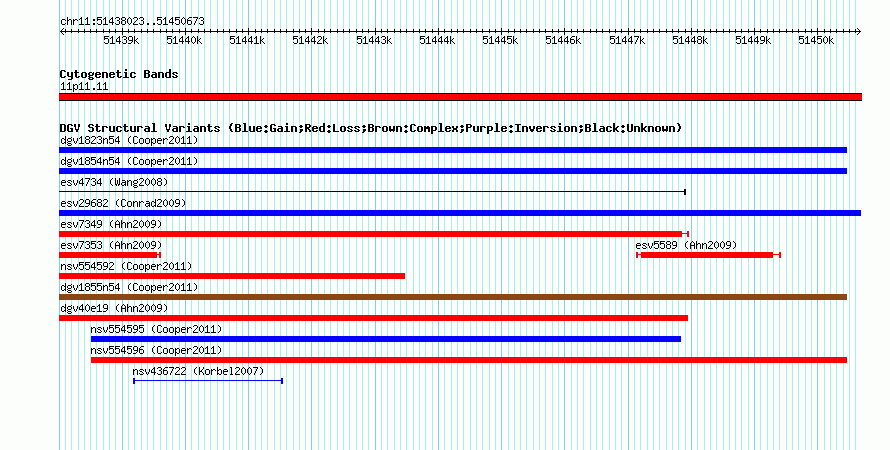Select esv29682 (Conrad2009) label
Image resolution: width=890 pixels, height=450 pixels.
[123, 203]
